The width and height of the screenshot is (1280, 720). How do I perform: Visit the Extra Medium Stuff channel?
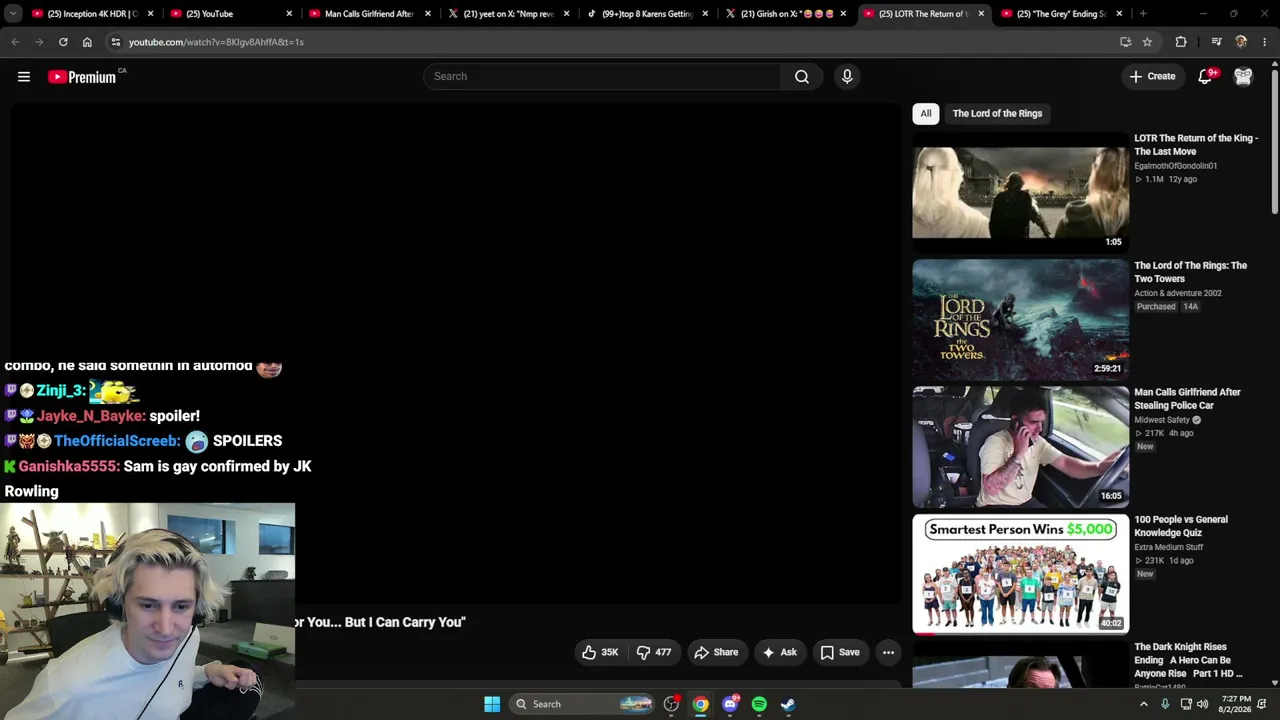pyautogui.click(x=1168, y=547)
